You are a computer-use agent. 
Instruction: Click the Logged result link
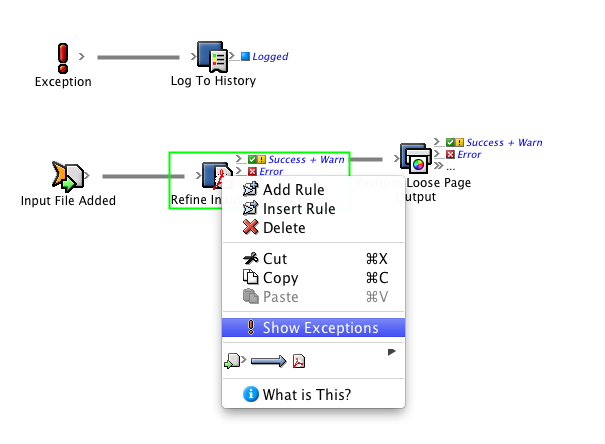270,57
